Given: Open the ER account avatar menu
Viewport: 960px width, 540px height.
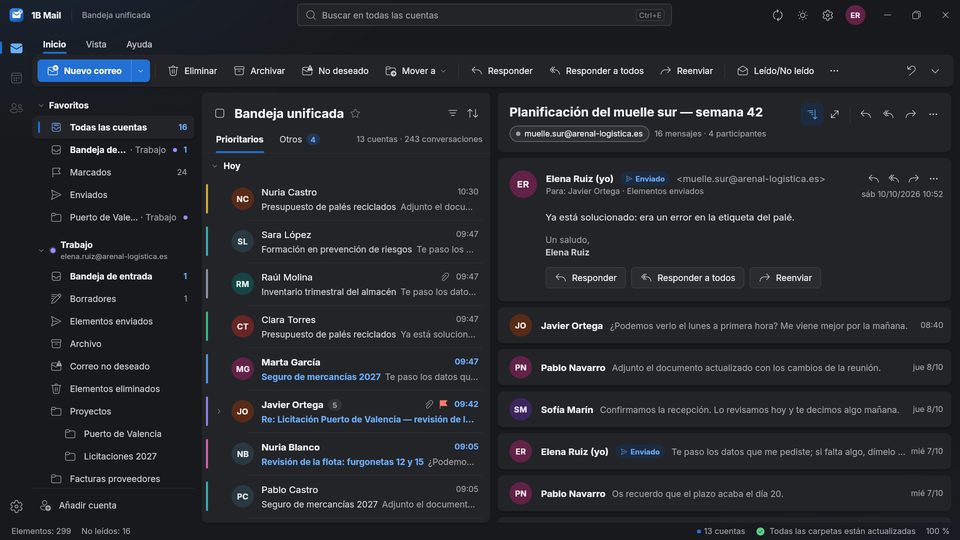Looking at the screenshot, I should pyautogui.click(x=855, y=15).
